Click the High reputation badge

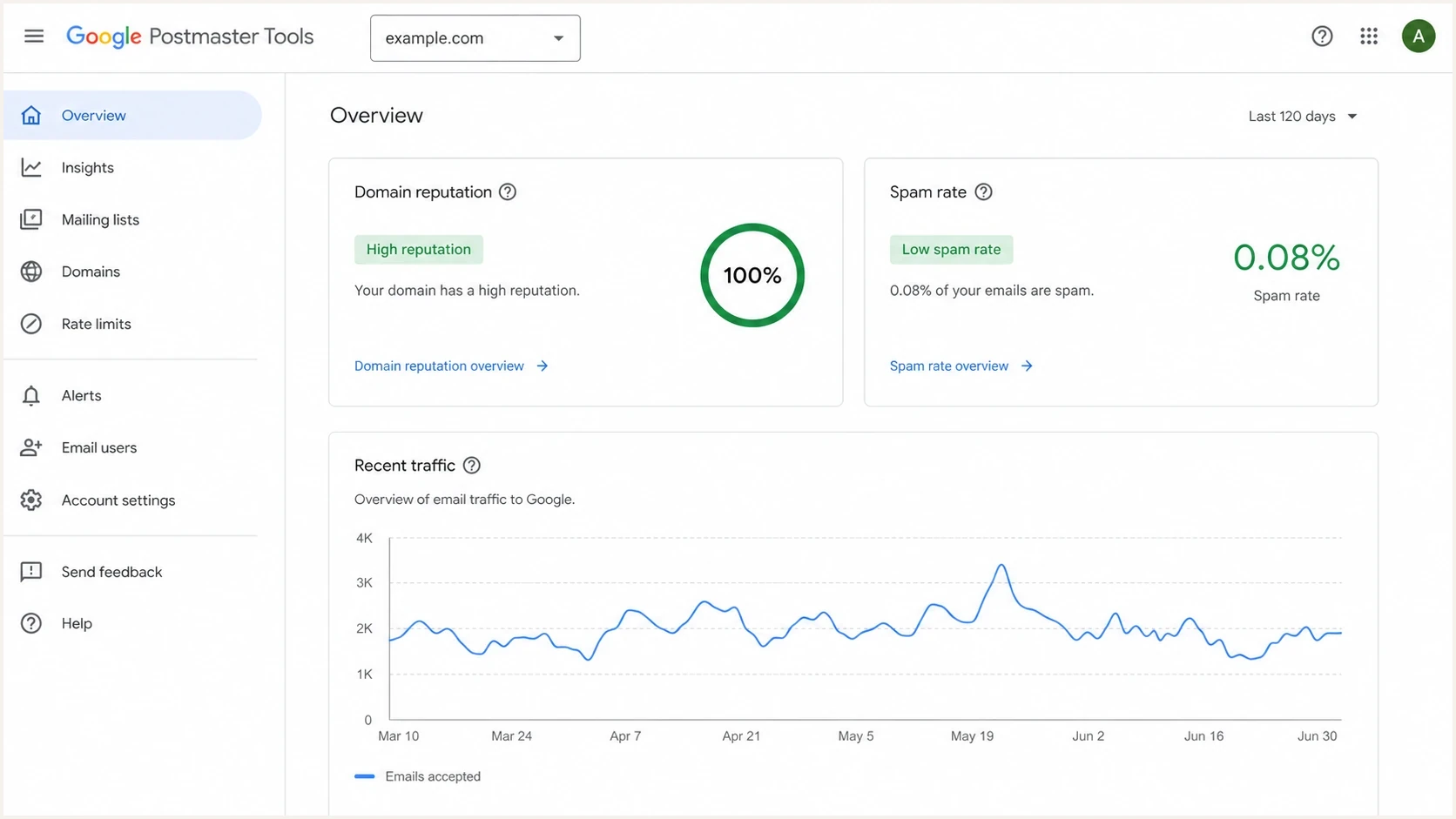pyautogui.click(x=419, y=249)
